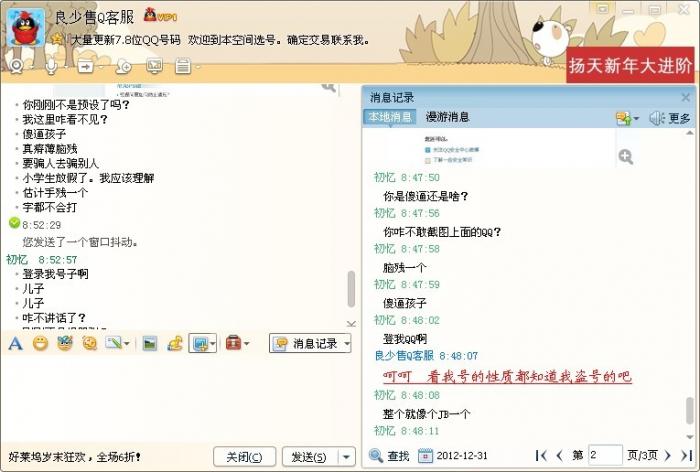This screenshot has width=700, height=472.
Task: Open the calendar date picker 2012-12-31
Action: click(x=453, y=455)
